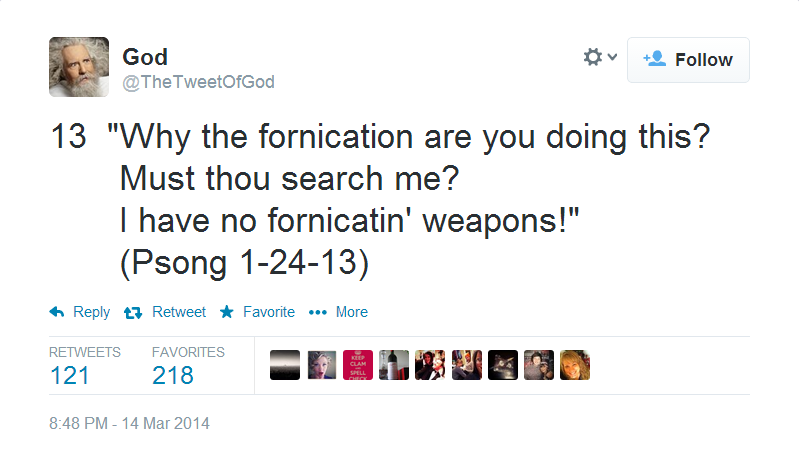This screenshot has height=473, width=799.
Task: Click the favorite star icon
Action: click(x=227, y=312)
